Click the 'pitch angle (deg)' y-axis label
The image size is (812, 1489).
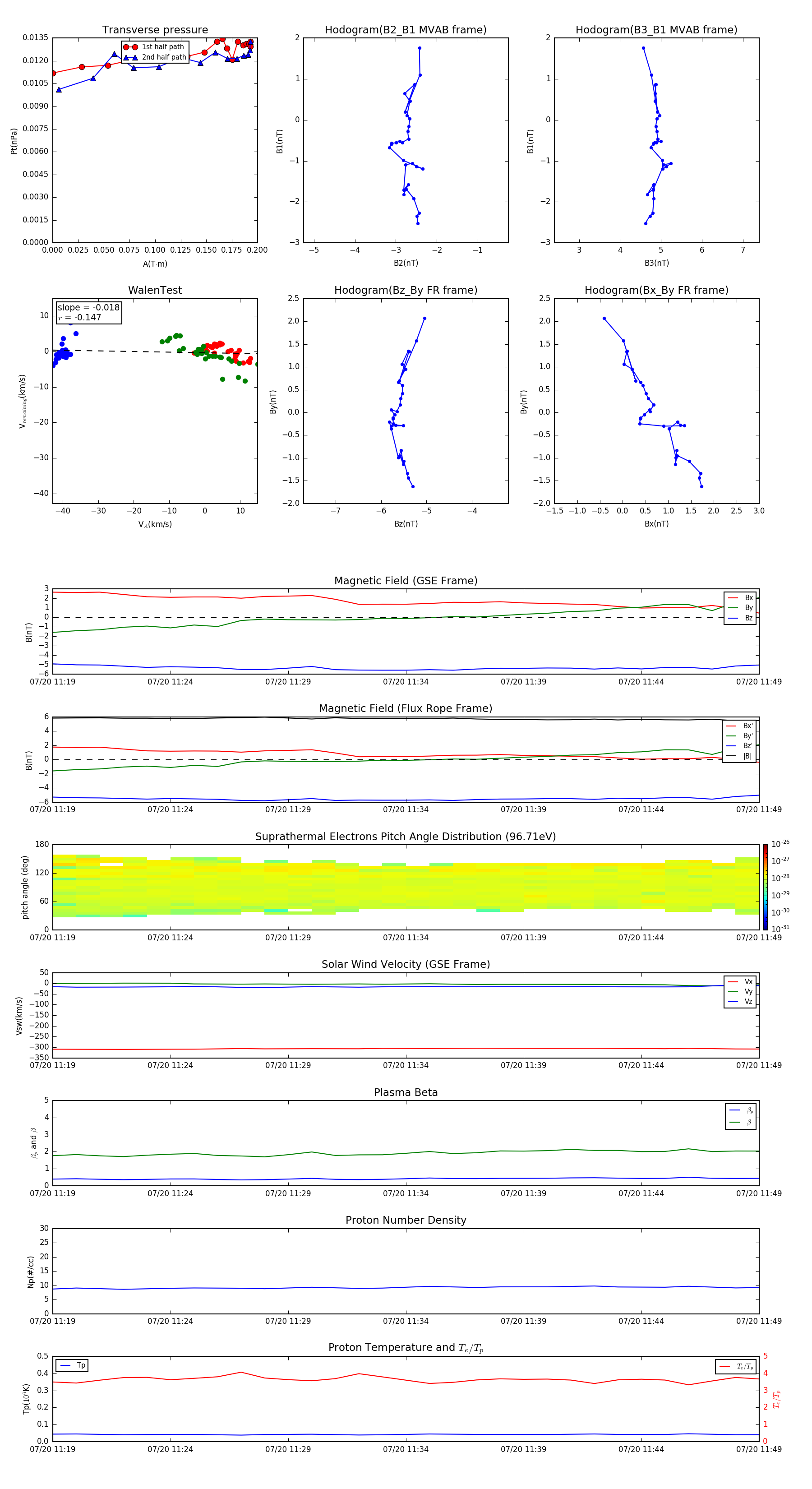(x=25, y=887)
